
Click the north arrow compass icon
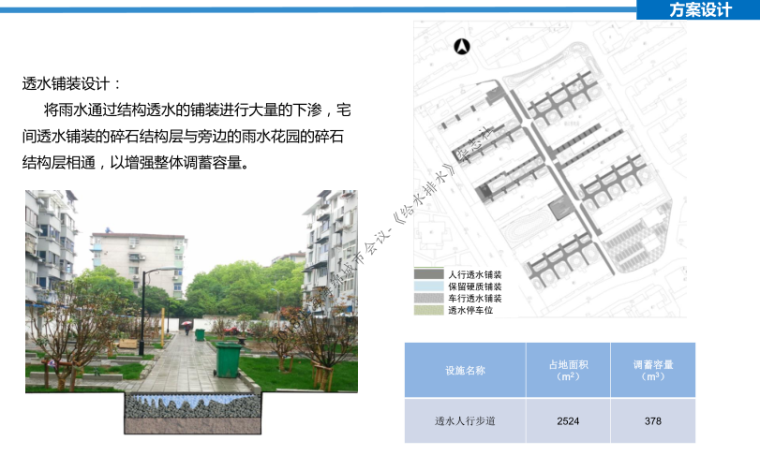(462, 46)
